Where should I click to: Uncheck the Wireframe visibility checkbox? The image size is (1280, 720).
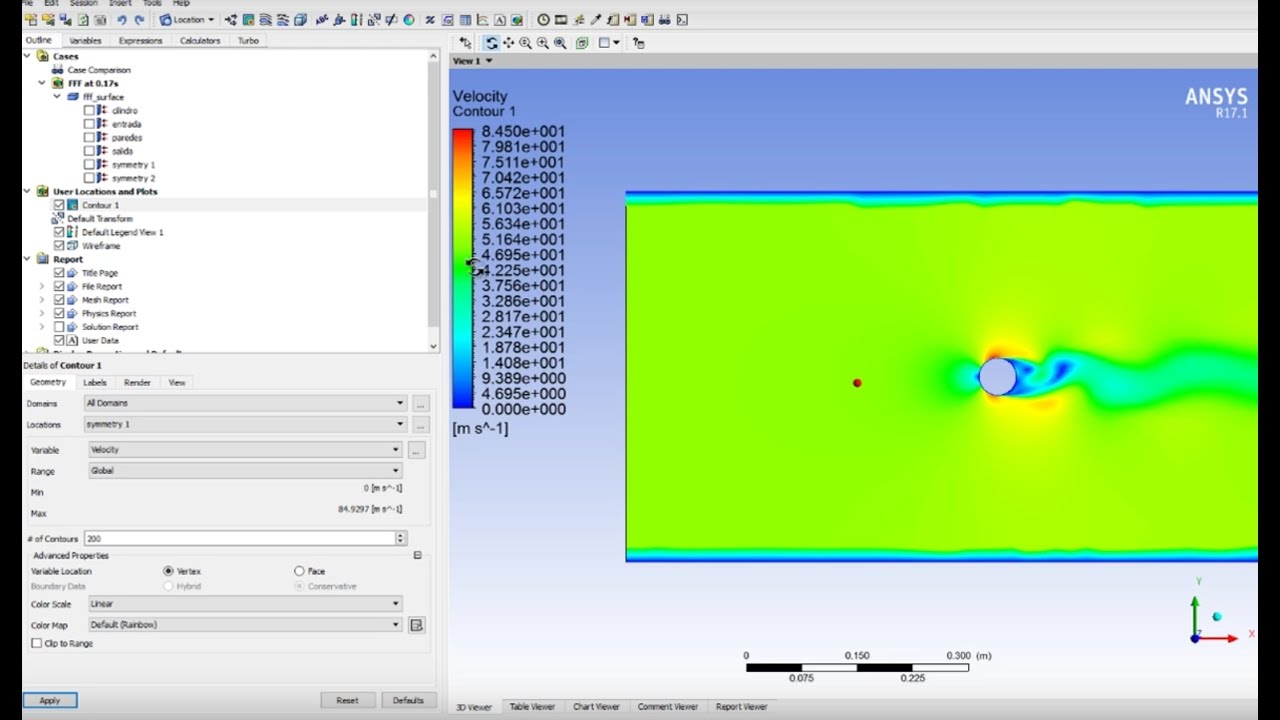[x=59, y=246]
